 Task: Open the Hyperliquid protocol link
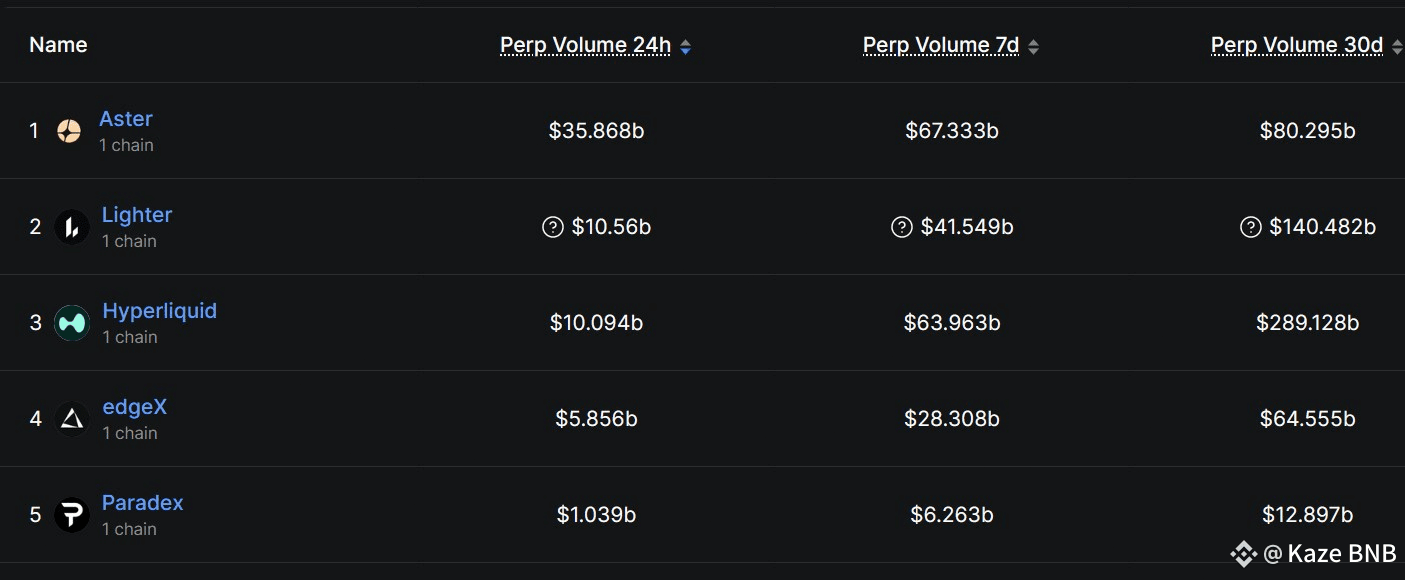(x=160, y=310)
